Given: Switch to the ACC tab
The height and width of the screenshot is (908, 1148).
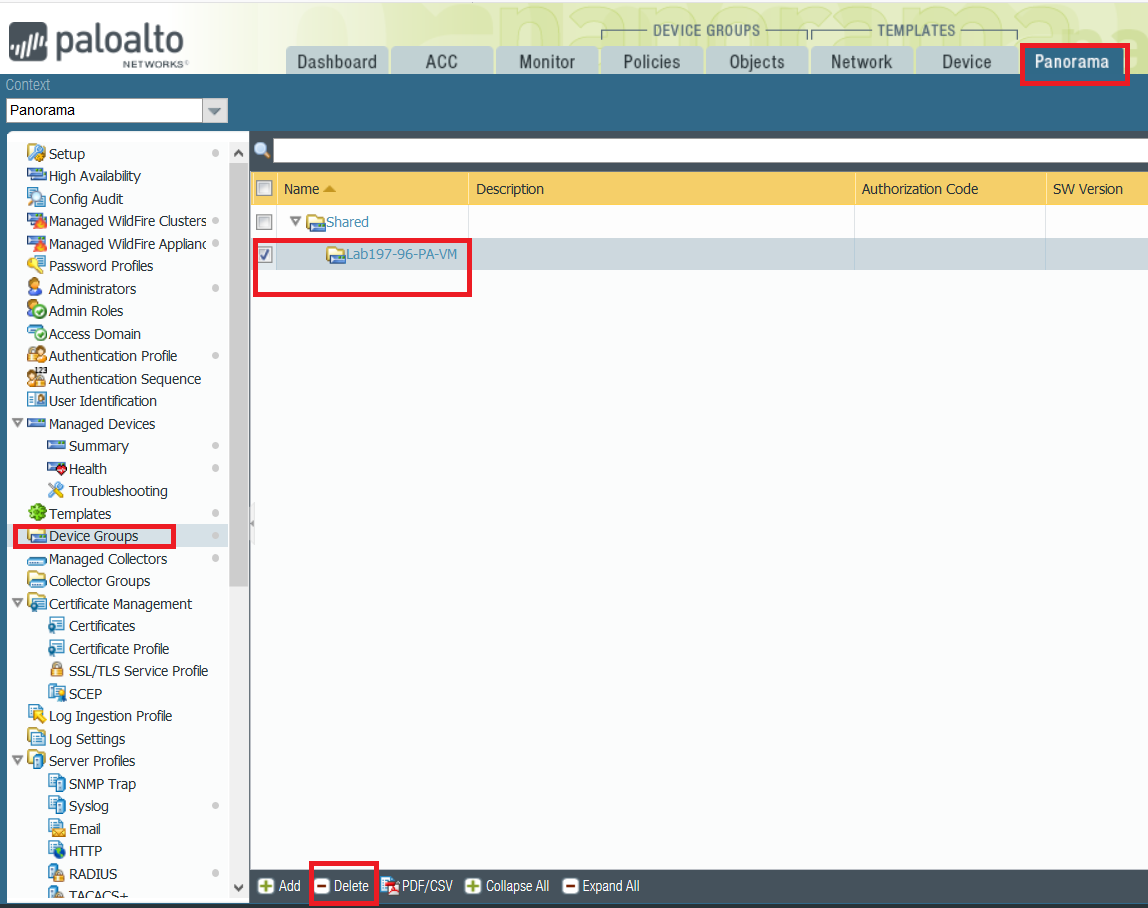Looking at the screenshot, I should pyautogui.click(x=441, y=62).
